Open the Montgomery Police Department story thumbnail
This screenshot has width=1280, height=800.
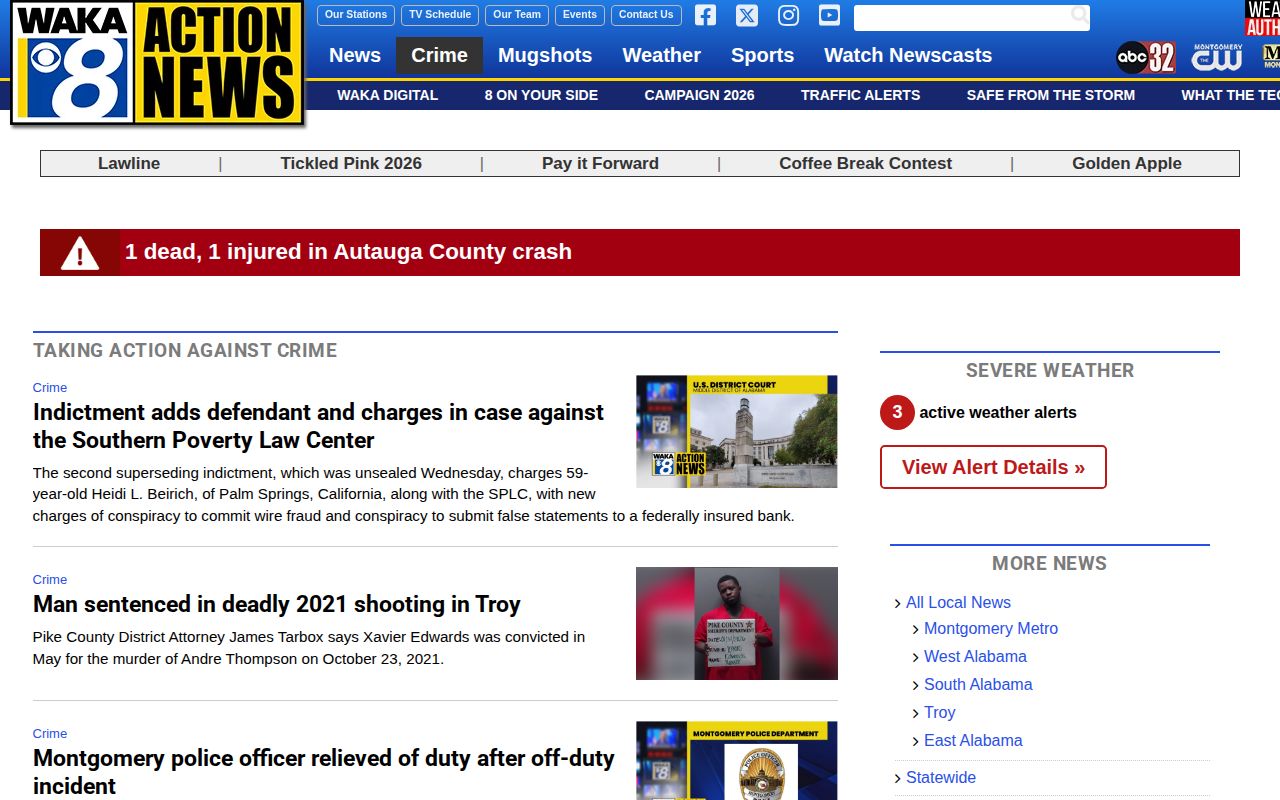[x=737, y=760]
